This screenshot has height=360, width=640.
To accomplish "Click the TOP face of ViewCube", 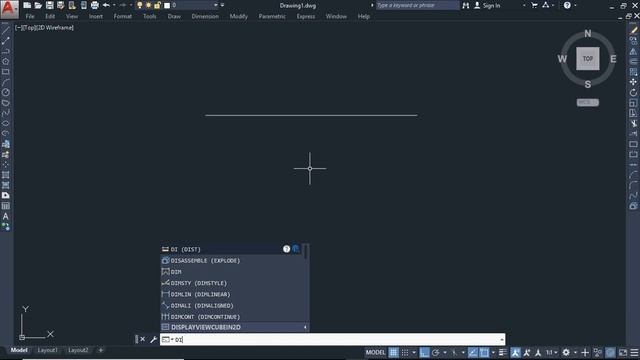I will tap(588, 58).
